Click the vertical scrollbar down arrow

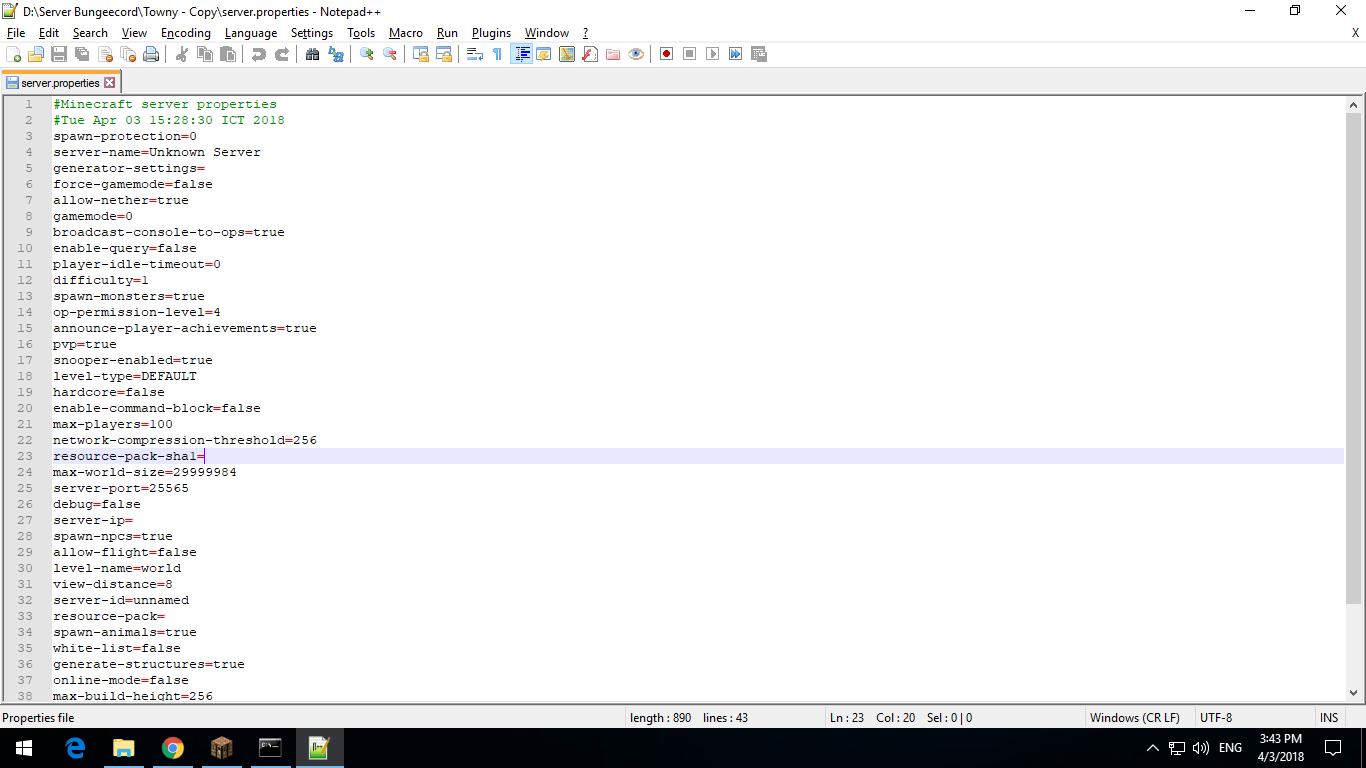[1354, 692]
